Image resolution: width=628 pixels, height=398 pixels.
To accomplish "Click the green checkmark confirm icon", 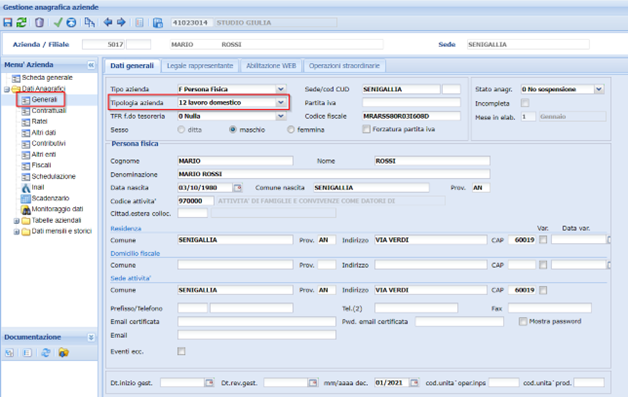I will point(58,22).
